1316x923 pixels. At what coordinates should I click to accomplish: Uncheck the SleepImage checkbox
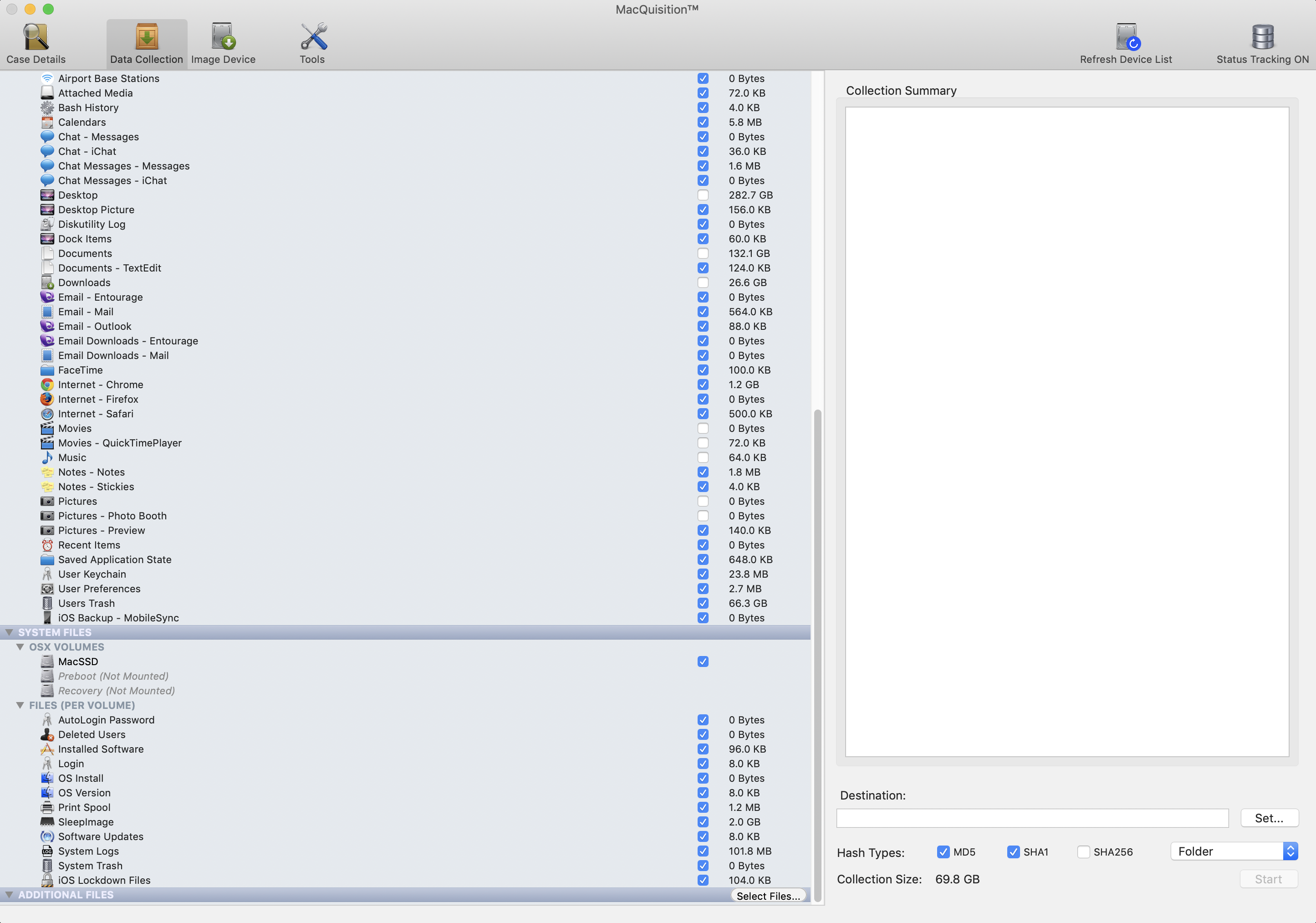[x=703, y=822]
